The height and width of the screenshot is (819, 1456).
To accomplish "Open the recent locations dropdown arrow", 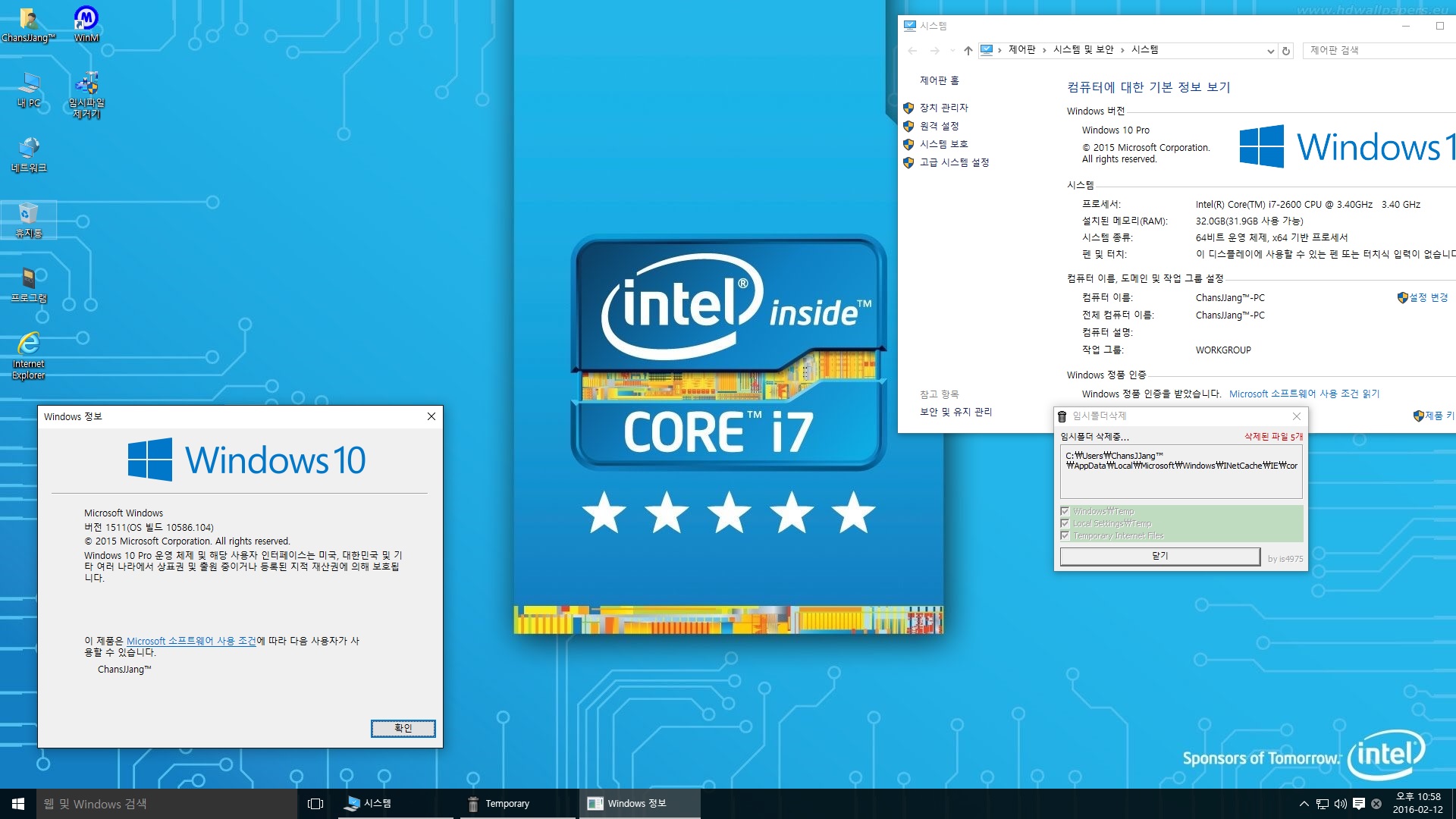I will click(952, 51).
